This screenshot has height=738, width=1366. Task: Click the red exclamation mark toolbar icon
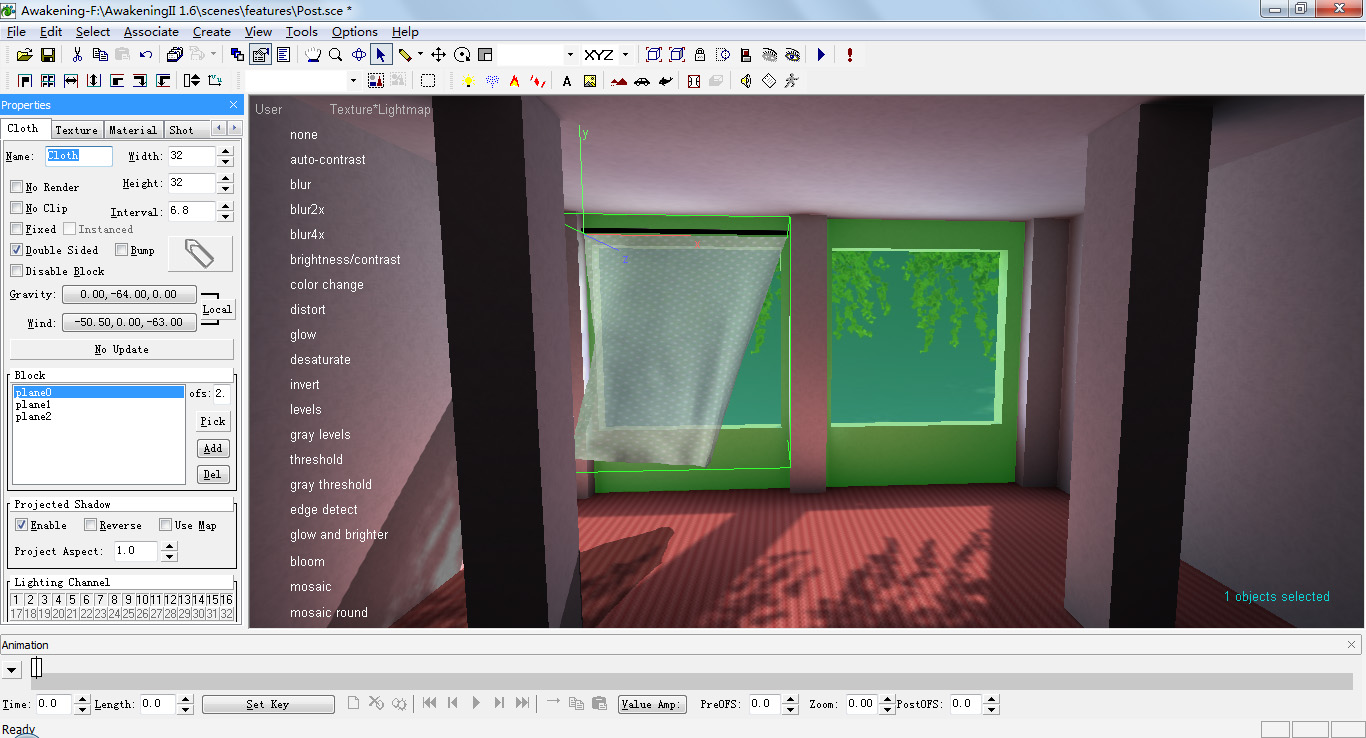pos(849,55)
